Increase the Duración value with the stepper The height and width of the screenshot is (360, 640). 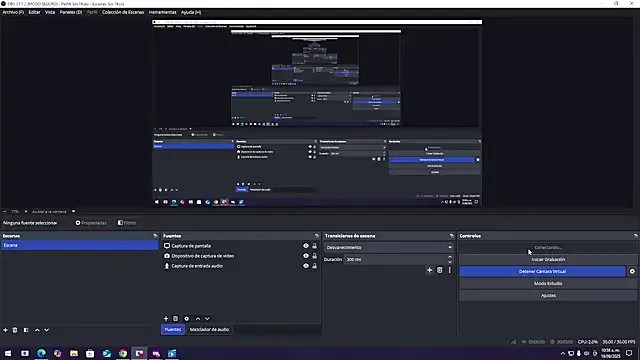[x=450, y=257]
